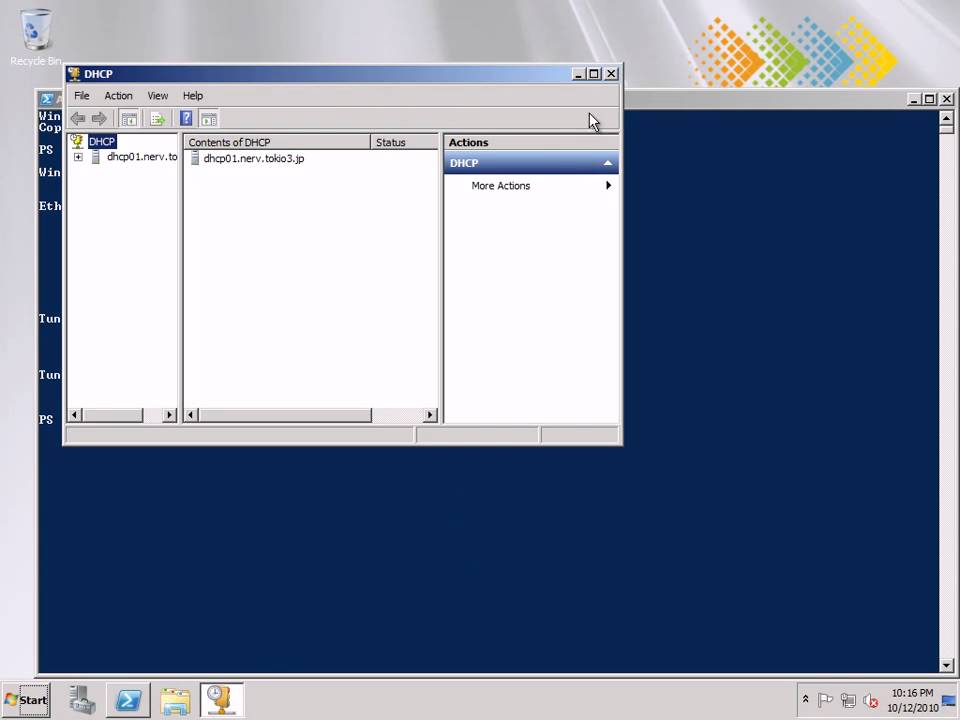Click the contents pane's right scroll arrow
This screenshot has width=960, height=720.
[x=430, y=415]
